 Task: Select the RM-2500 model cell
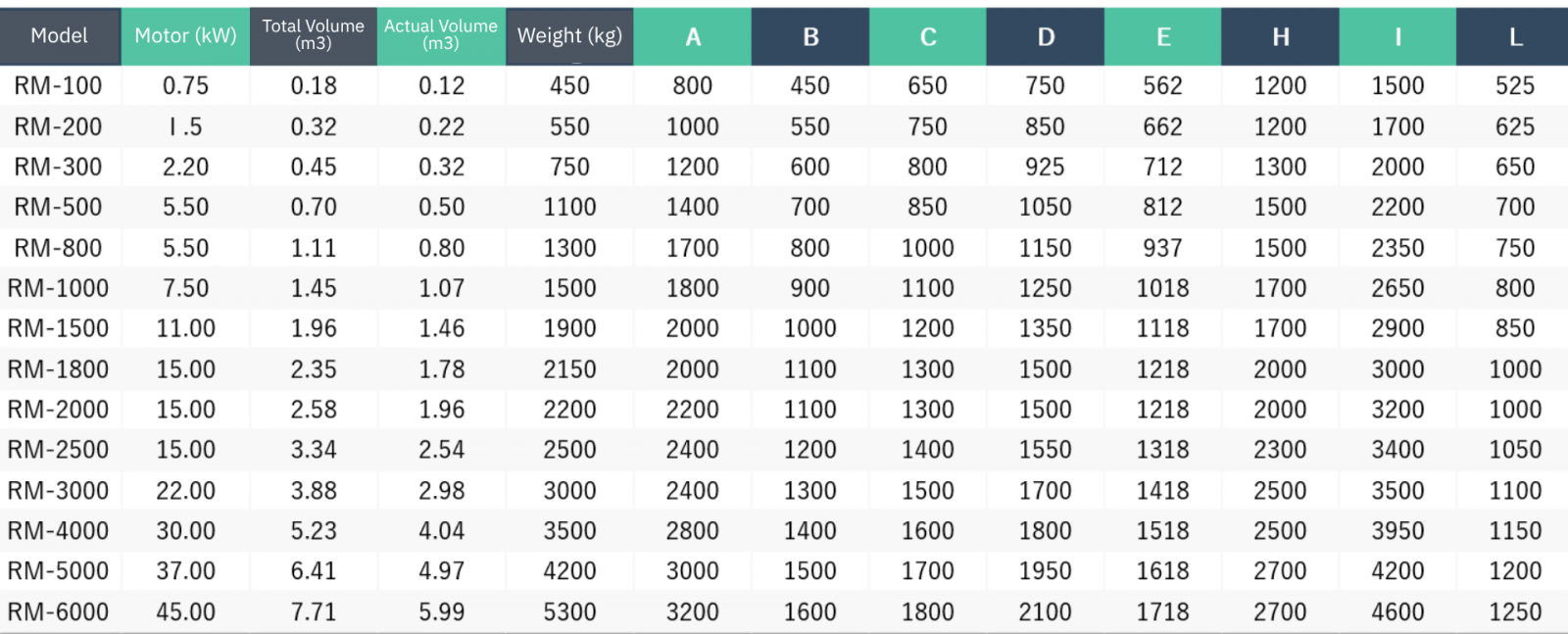pyautogui.click(x=58, y=450)
